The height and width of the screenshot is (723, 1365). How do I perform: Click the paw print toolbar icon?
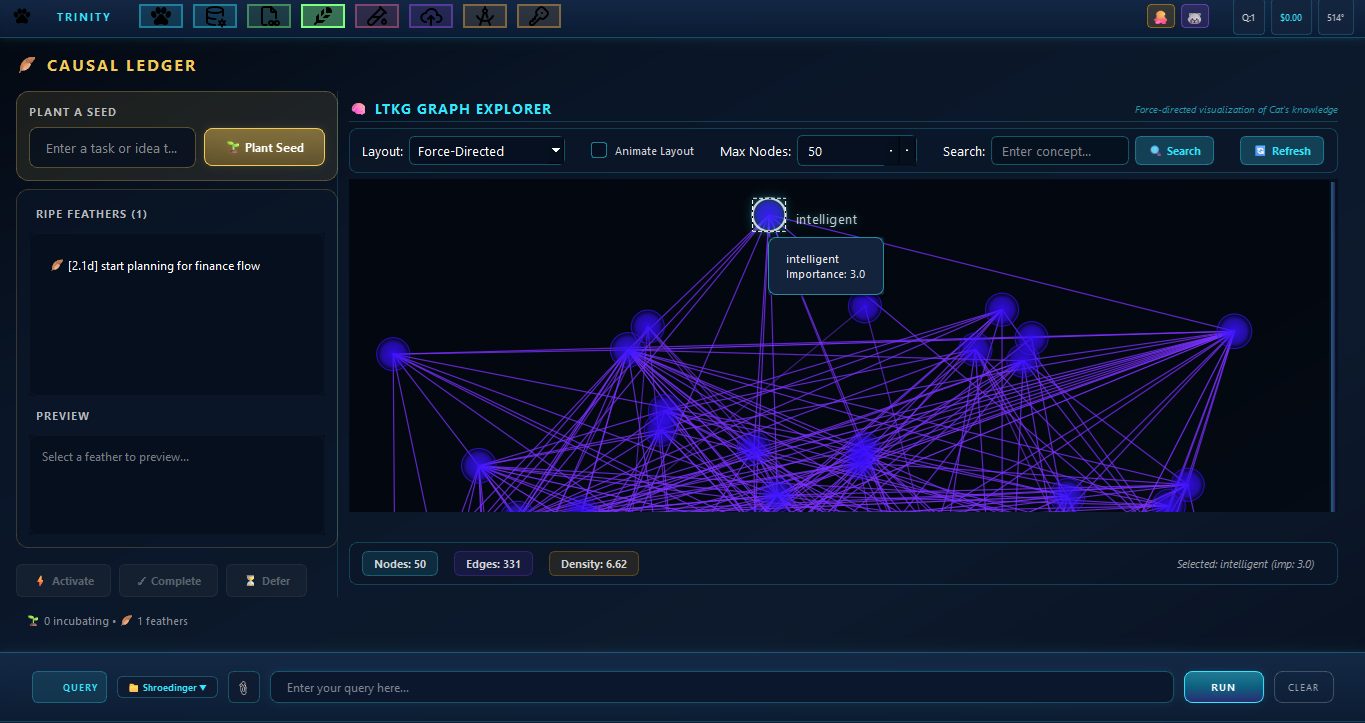(160, 16)
